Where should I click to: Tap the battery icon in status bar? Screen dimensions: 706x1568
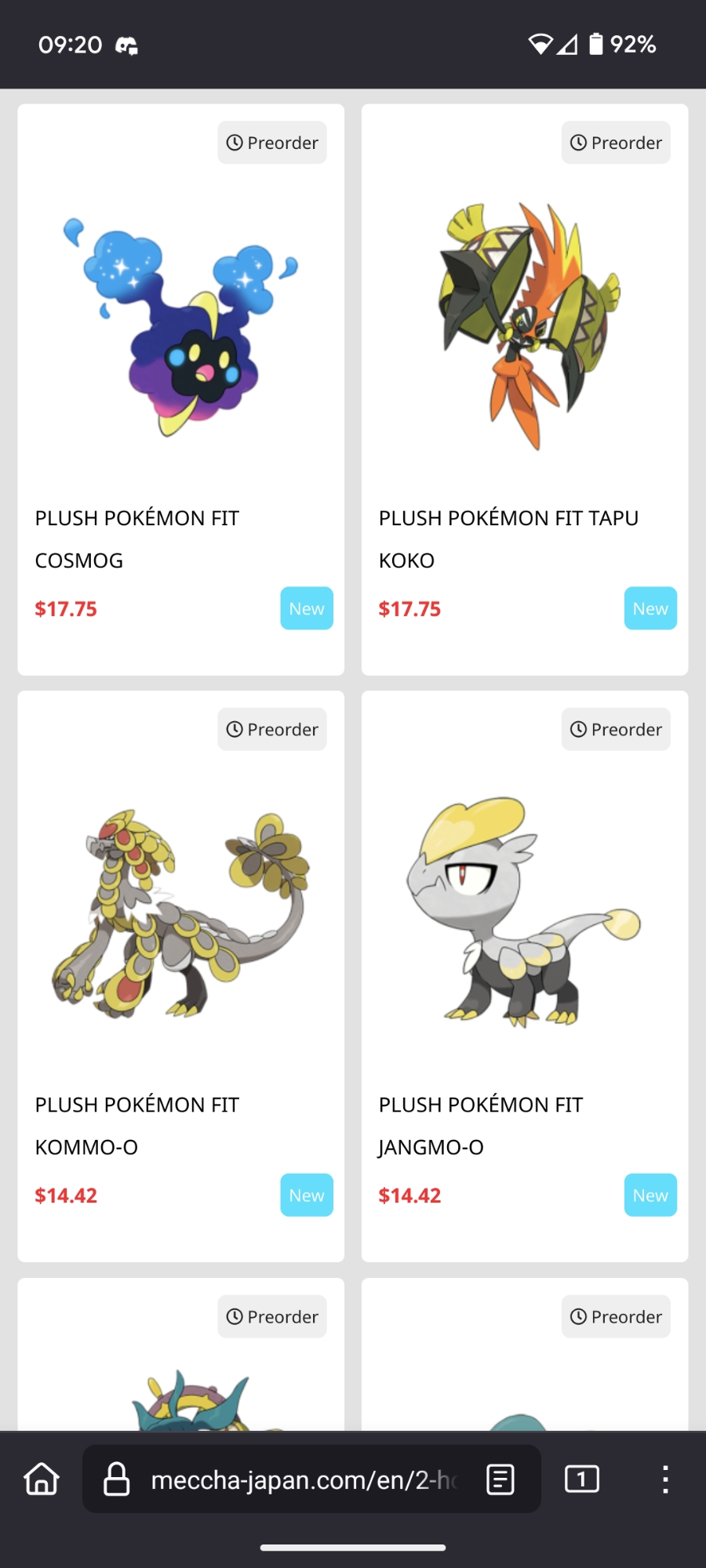(596, 44)
